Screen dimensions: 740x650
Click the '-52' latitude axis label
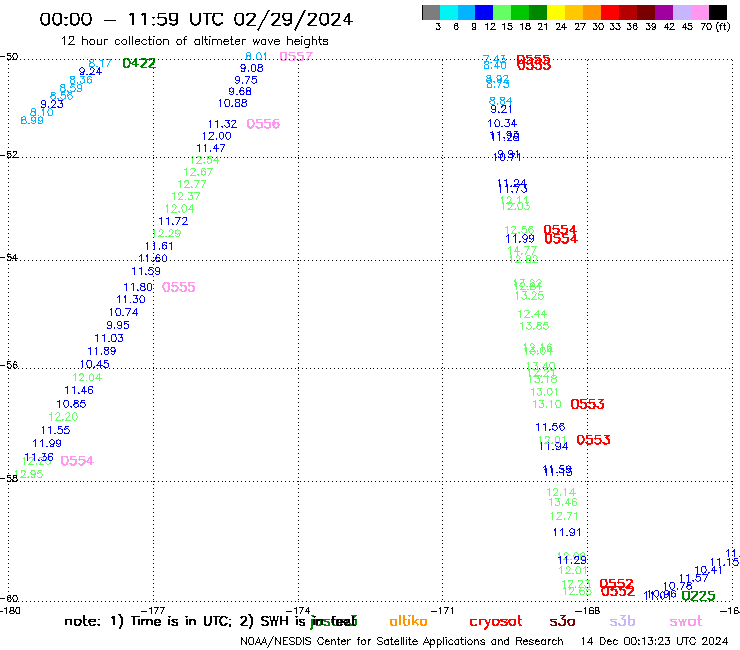click(9, 154)
